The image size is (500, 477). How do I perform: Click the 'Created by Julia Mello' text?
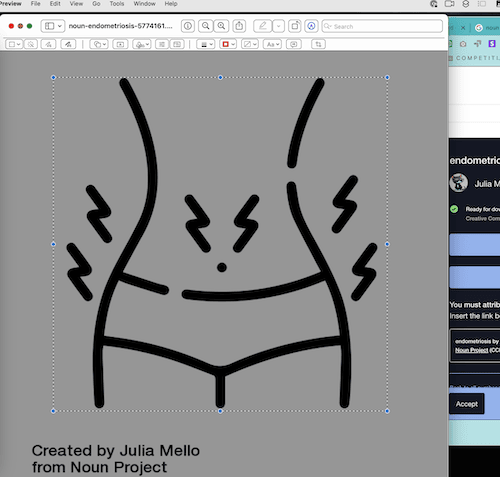116,451
